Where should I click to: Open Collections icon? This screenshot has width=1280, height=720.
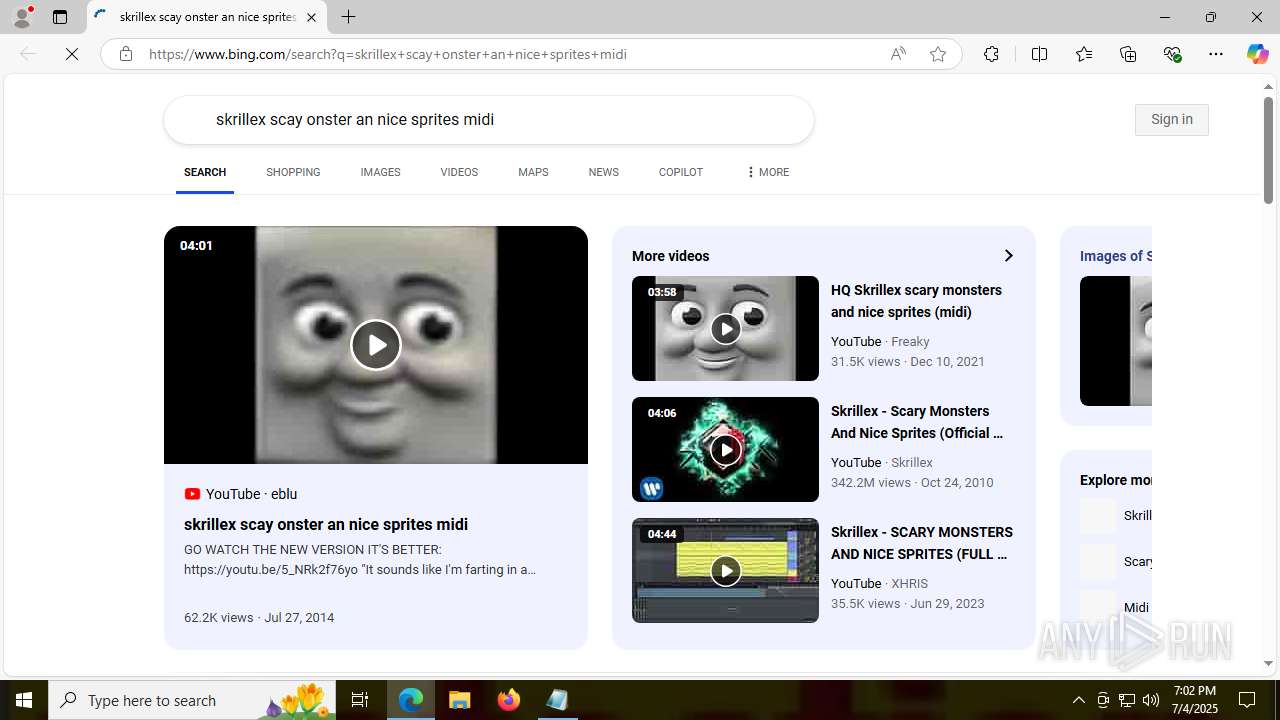coord(1128,54)
